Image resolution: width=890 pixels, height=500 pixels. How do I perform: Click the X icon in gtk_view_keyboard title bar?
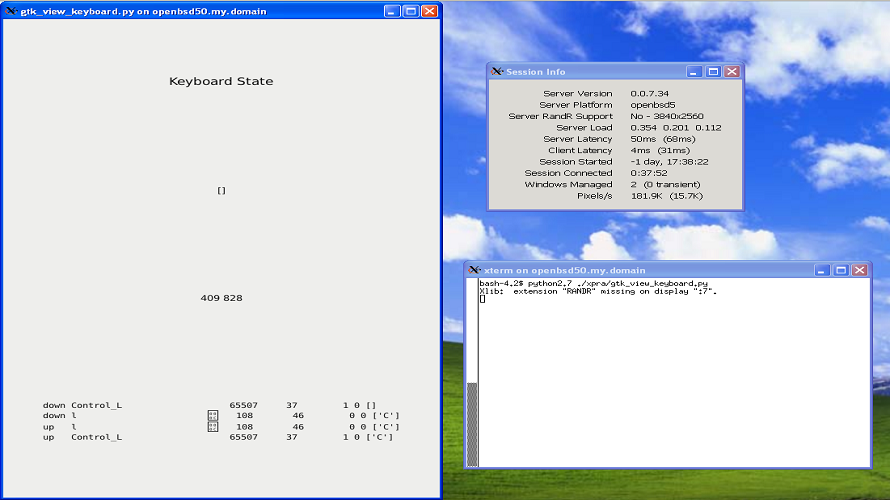[11, 11]
